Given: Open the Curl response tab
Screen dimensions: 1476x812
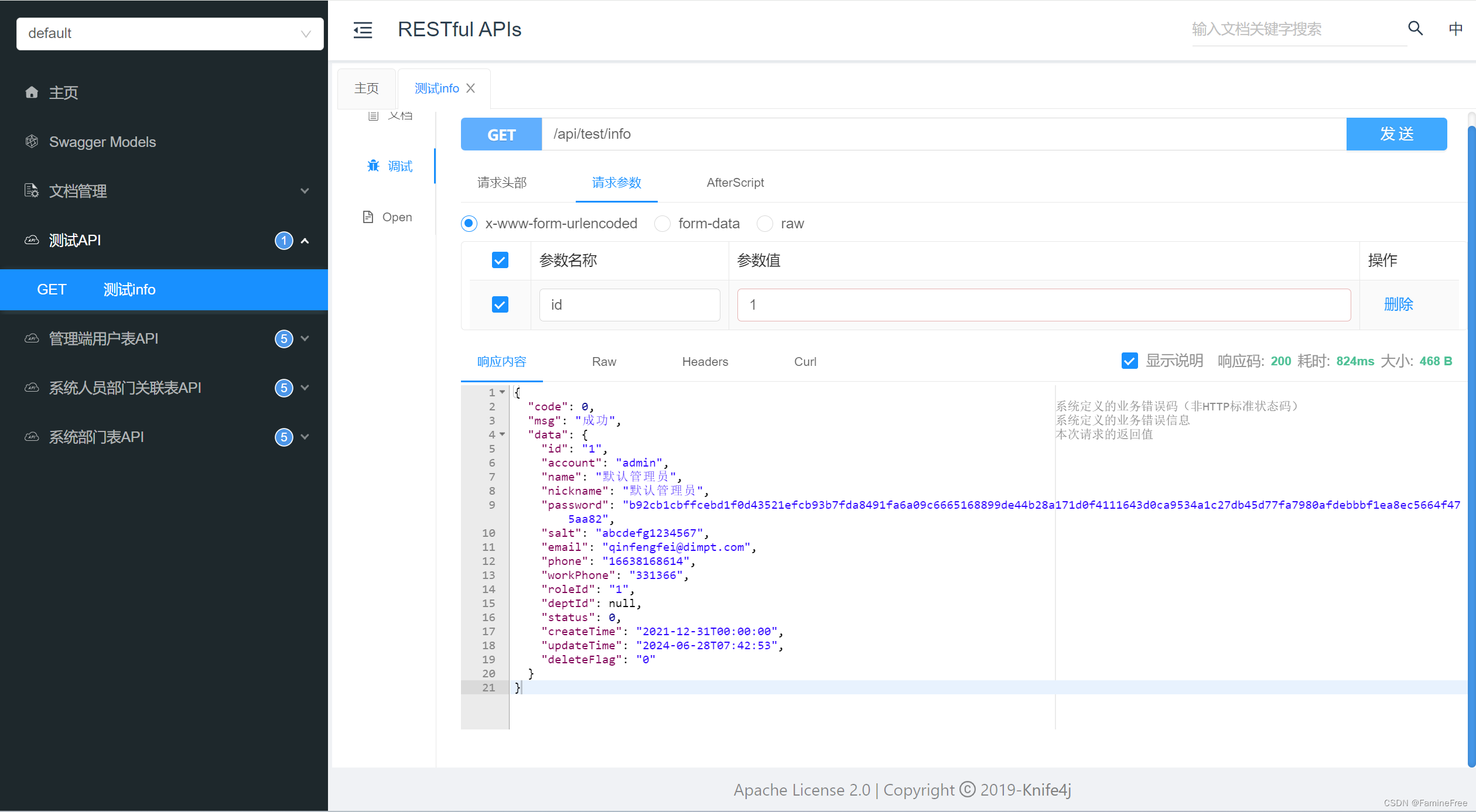Looking at the screenshot, I should [805, 362].
